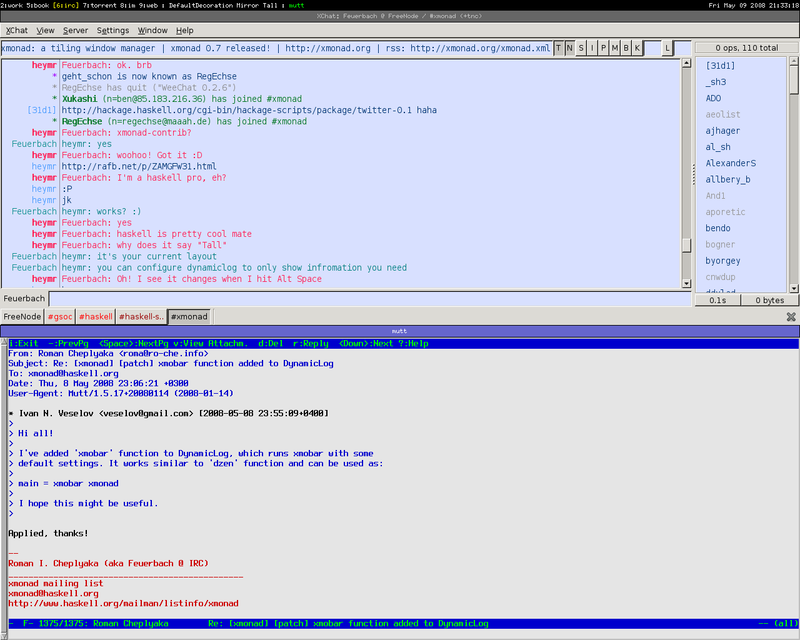Select the #xmonad channel tab

tap(189, 316)
